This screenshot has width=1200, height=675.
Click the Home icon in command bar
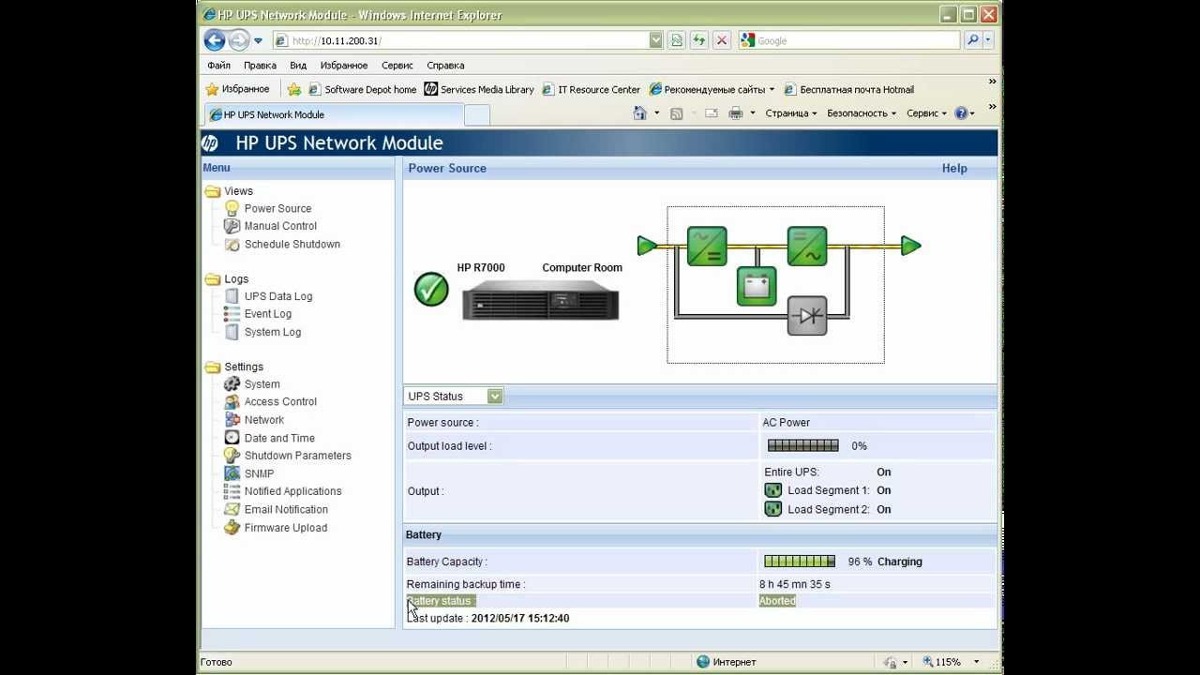pos(640,113)
